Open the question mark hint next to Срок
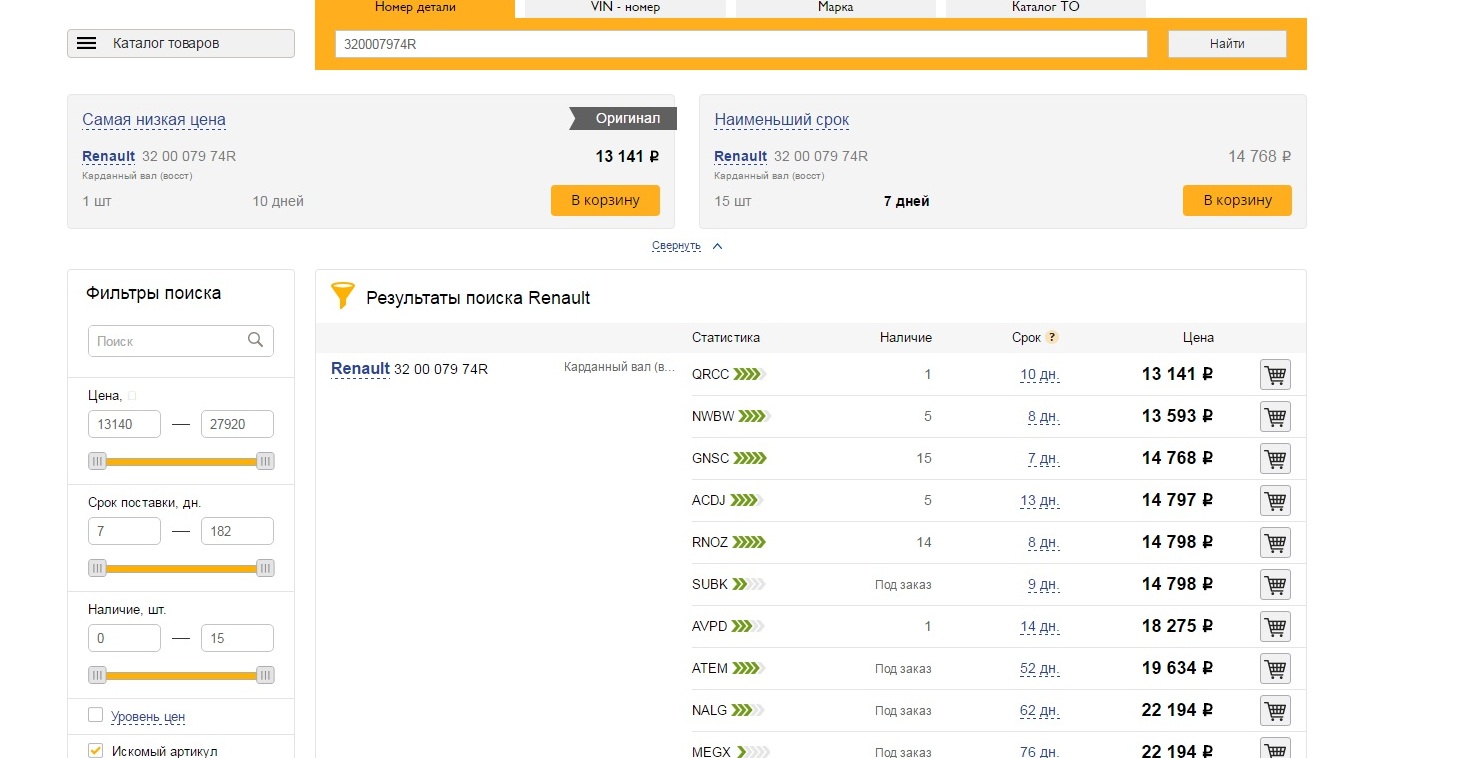This screenshot has height=758, width=1470. click(x=1052, y=338)
